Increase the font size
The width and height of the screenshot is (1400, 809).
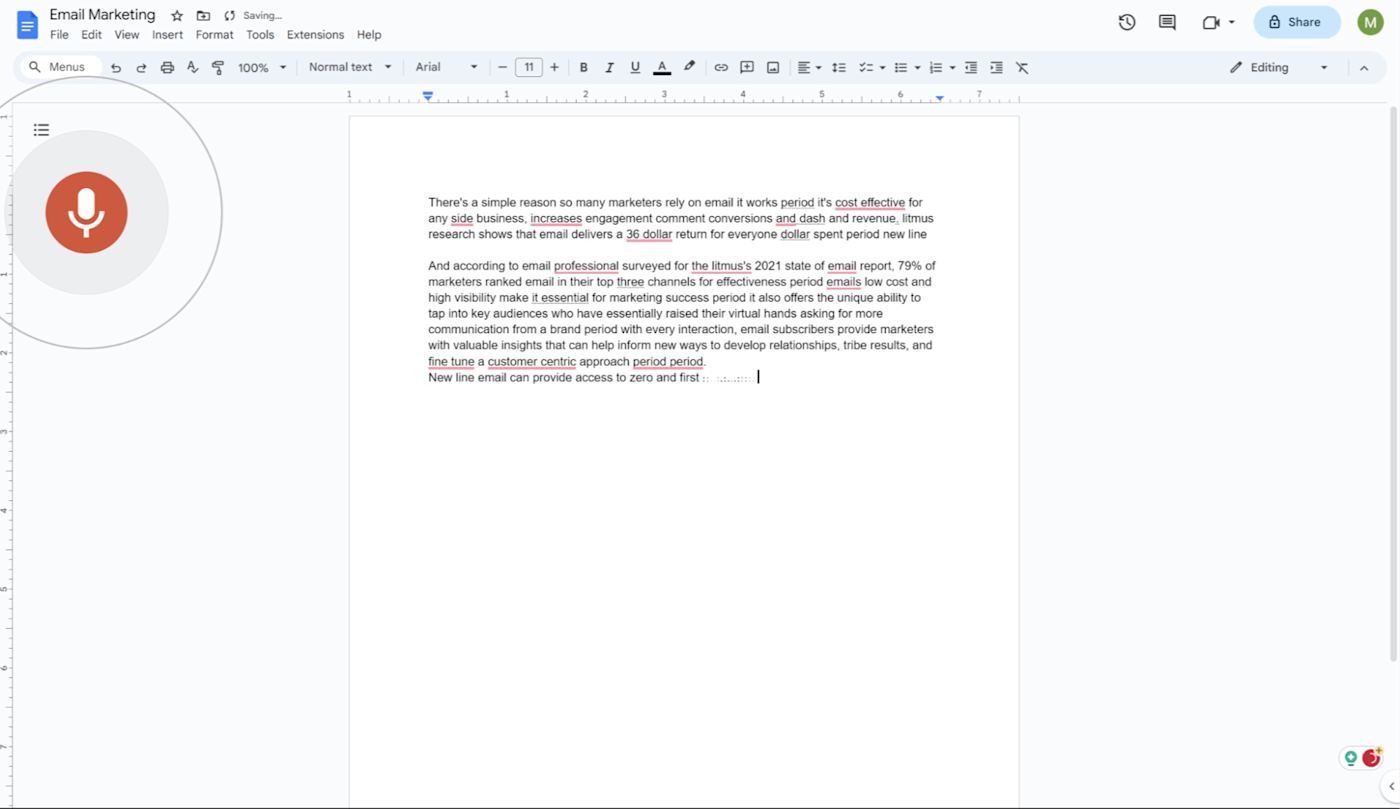click(555, 68)
